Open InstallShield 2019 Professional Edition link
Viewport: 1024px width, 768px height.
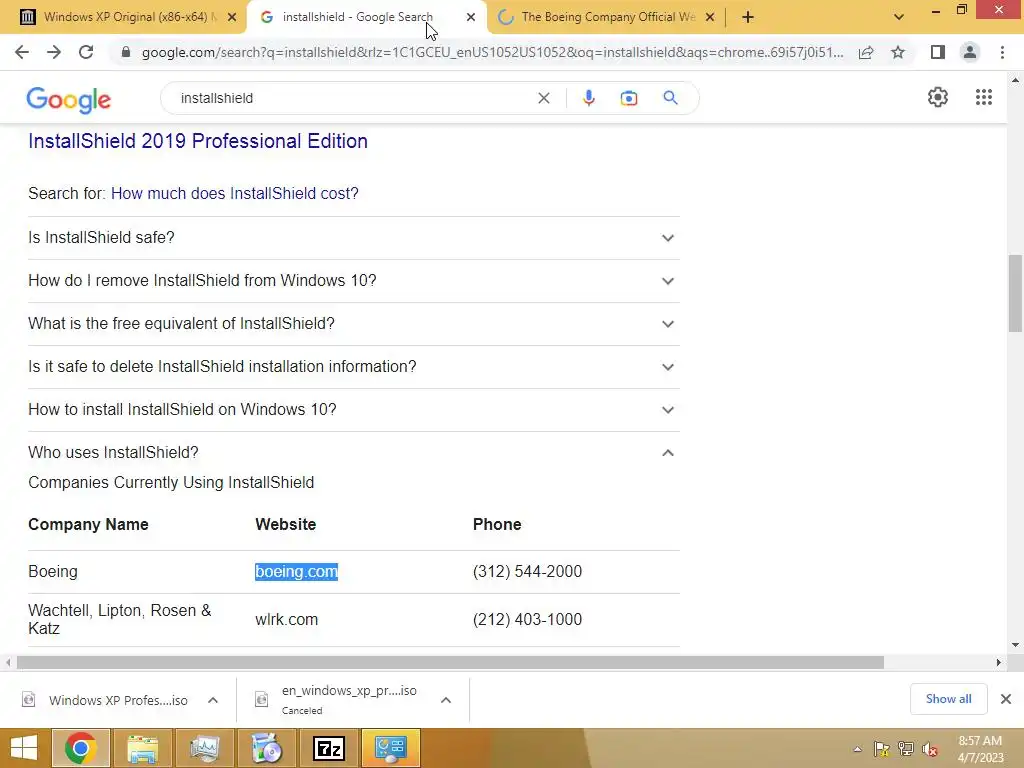point(198,141)
